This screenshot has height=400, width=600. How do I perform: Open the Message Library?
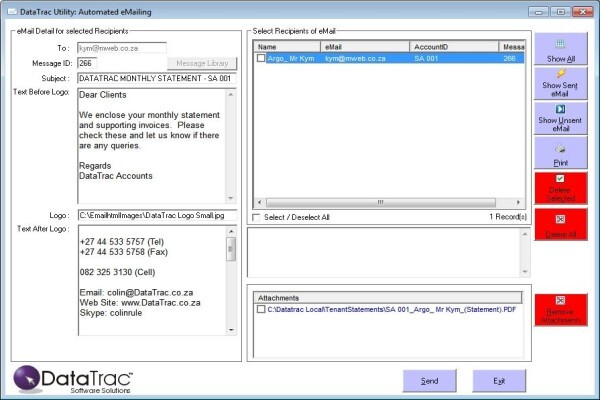point(202,63)
